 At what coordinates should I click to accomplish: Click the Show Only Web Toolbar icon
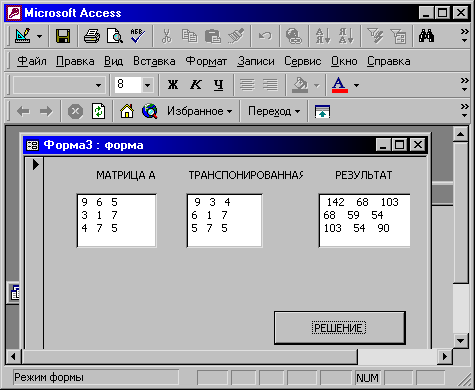(x=322, y=111)
